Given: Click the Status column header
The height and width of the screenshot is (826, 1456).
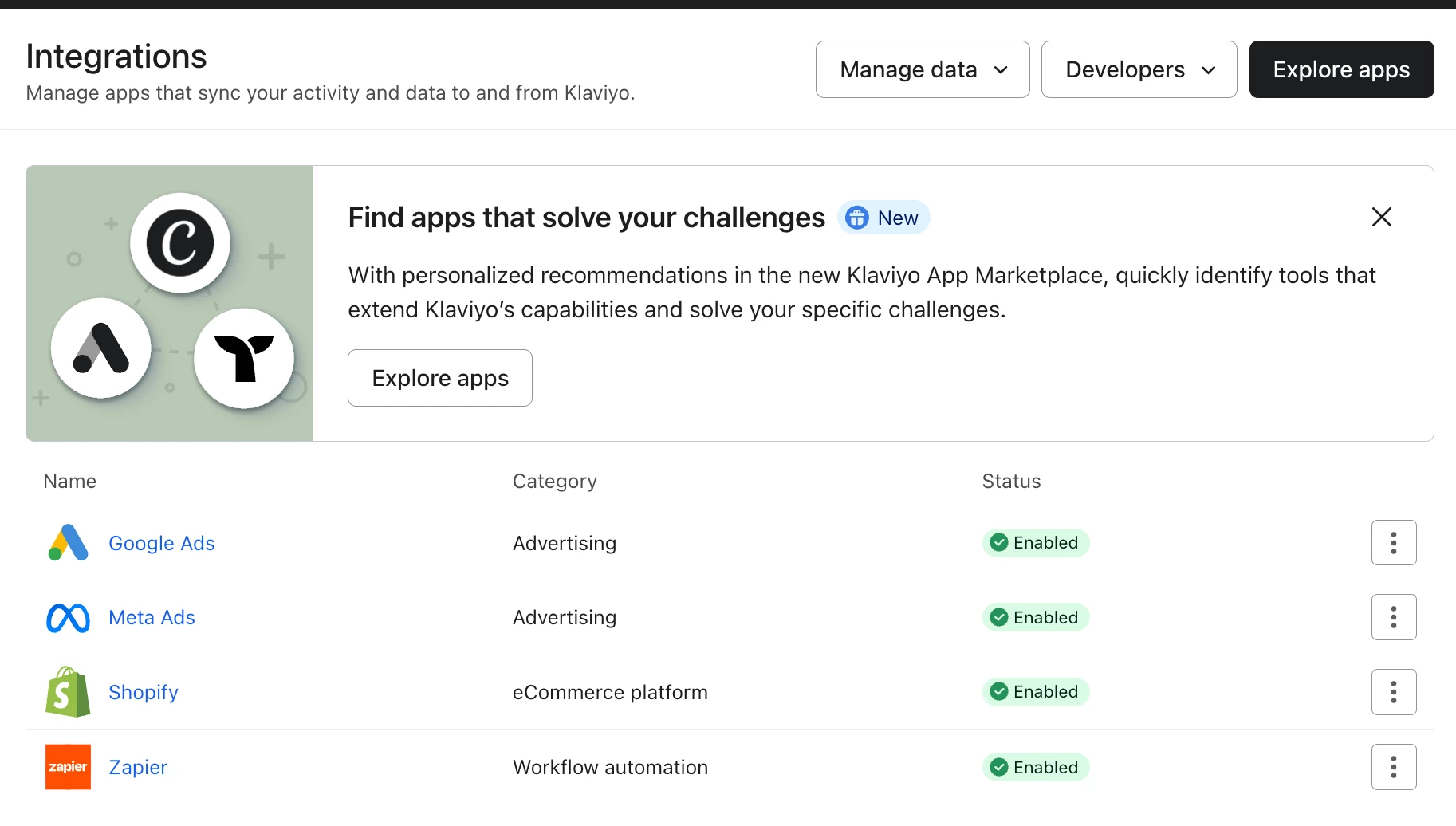Looking at the screenshot, I should pyautogui.click(x=1011, y=481).
